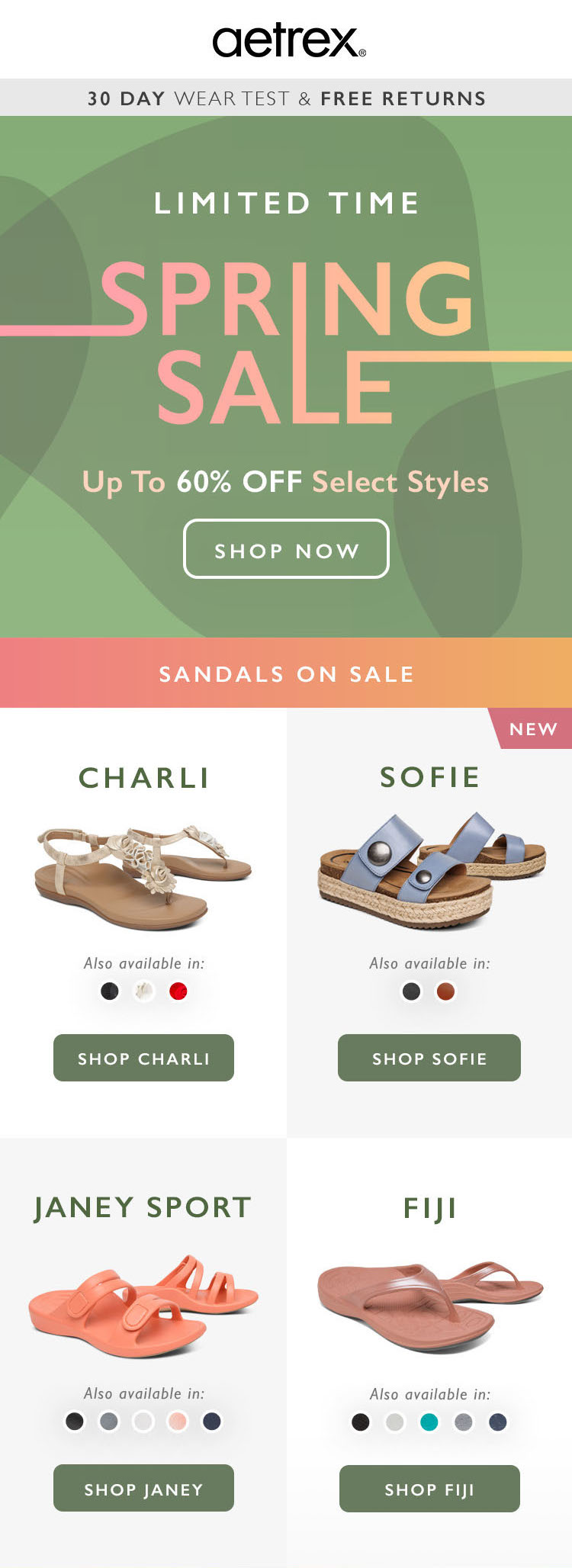This screenshot has height=1568, width=572.
Task: Select the Janey Sport coral sandal image
Action: tap(143, 1306)
